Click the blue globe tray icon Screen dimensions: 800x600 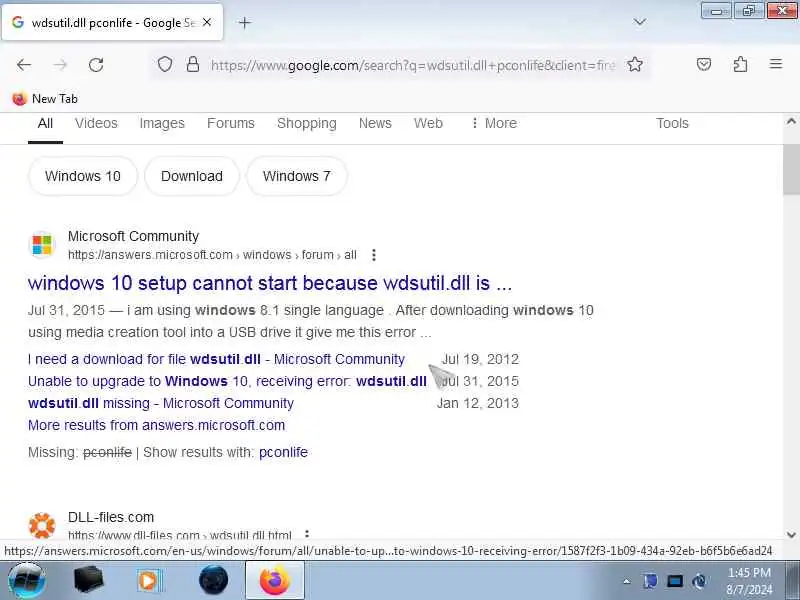coord(699,581)
